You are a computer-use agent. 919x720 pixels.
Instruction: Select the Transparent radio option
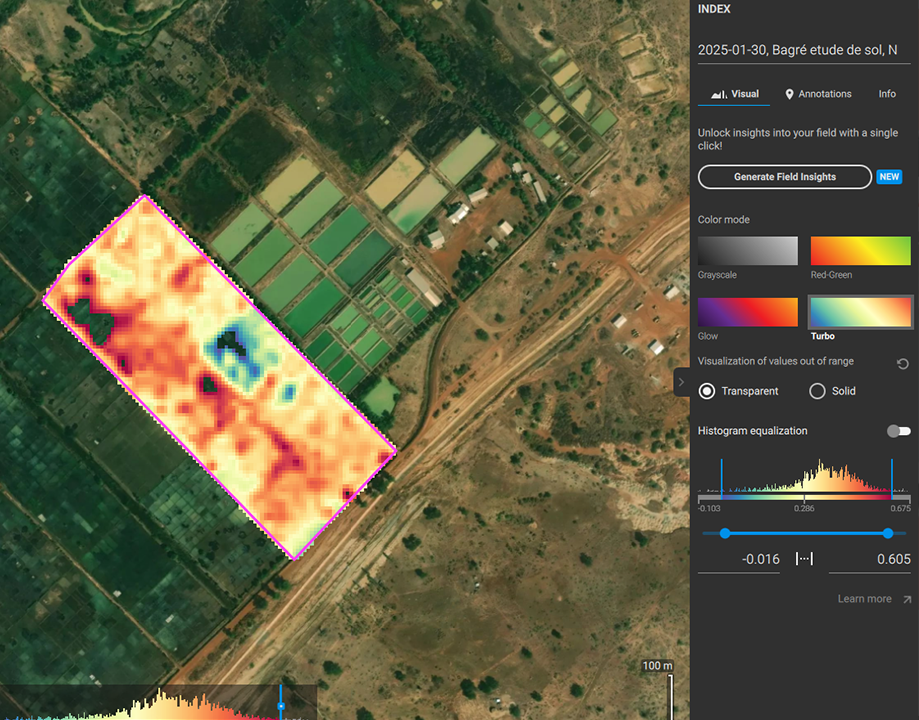click(708, 391)
